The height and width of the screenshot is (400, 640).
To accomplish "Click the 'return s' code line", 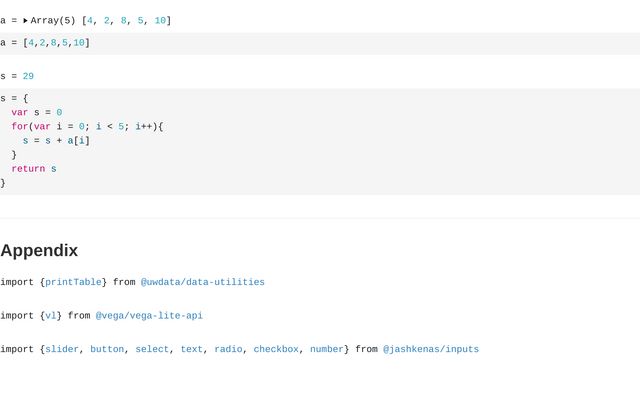I will [x=34, y=169].
